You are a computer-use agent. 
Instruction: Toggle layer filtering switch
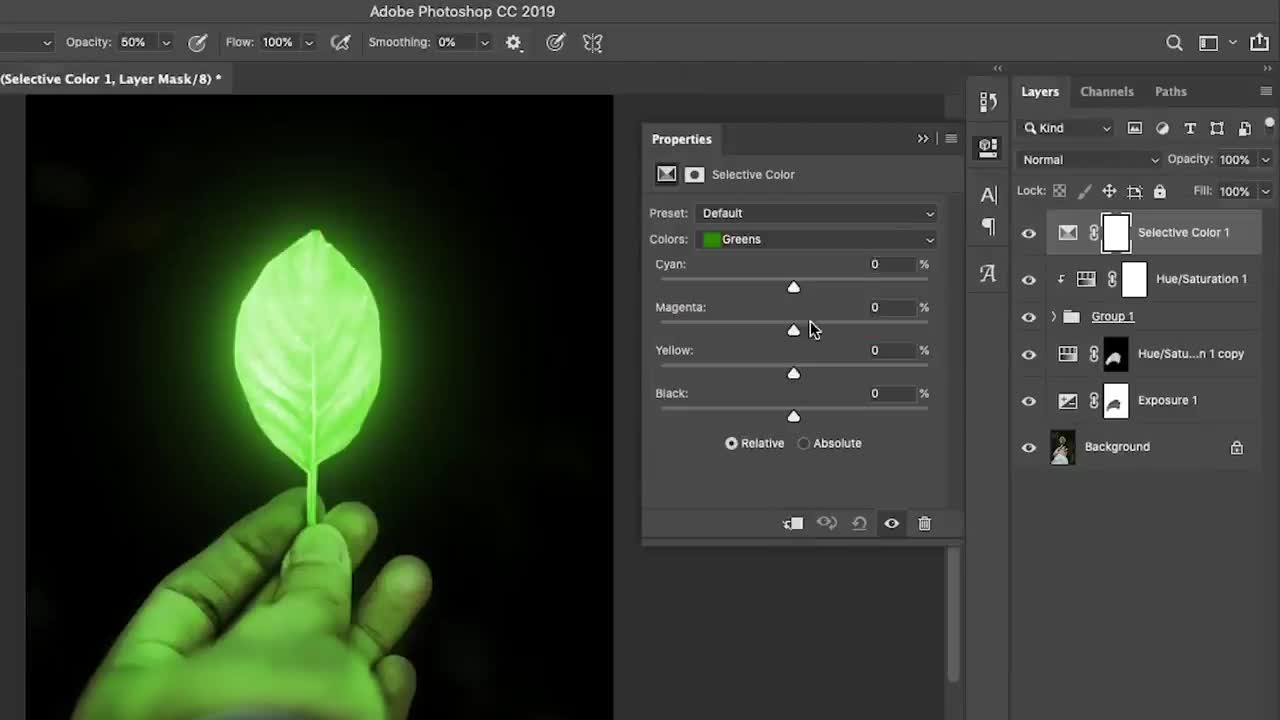(x=1270, y=124)
